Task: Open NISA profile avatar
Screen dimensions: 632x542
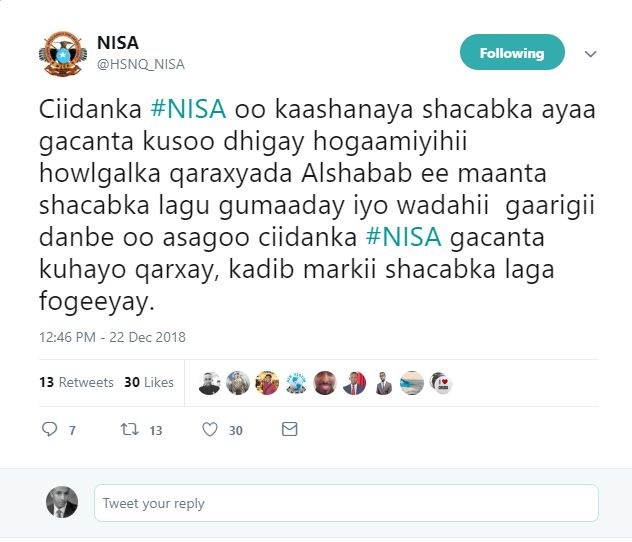Action: click(x=61, y=54)
